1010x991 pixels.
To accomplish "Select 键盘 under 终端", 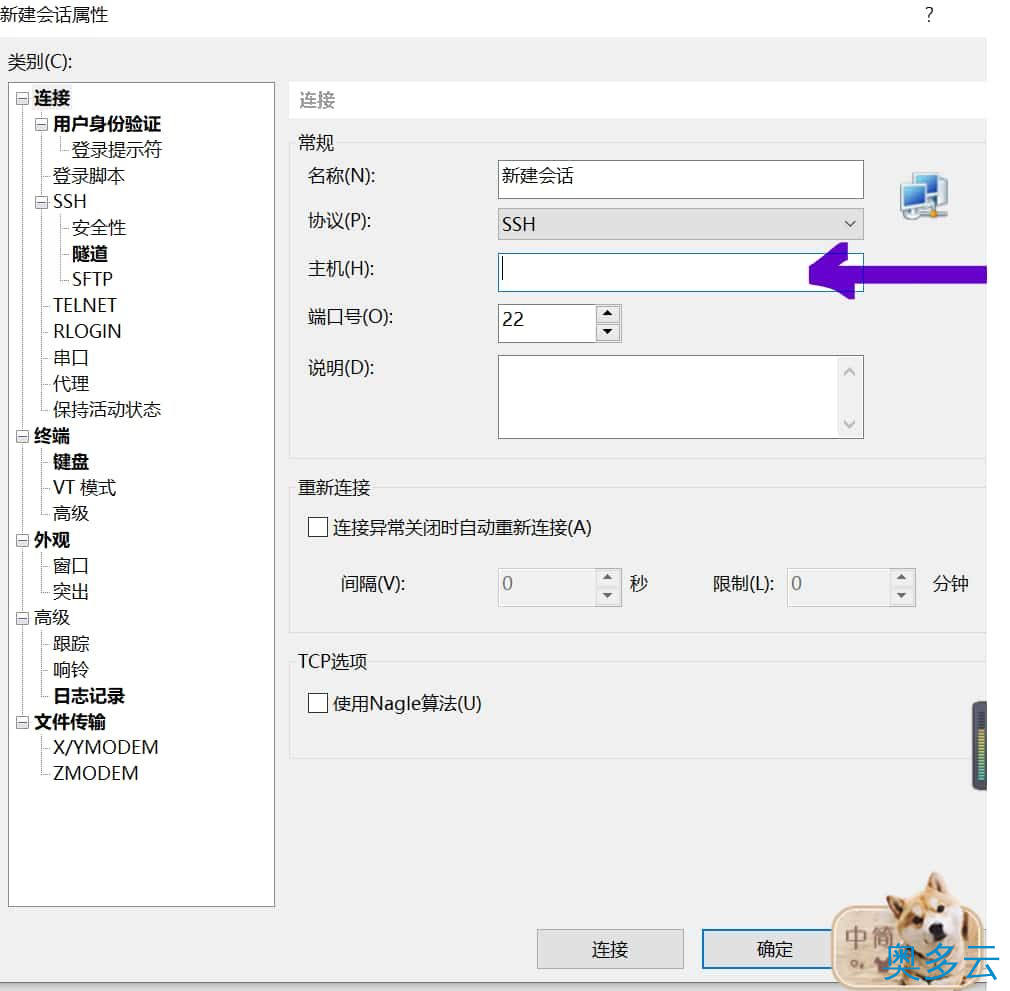I will click(71, 462).
